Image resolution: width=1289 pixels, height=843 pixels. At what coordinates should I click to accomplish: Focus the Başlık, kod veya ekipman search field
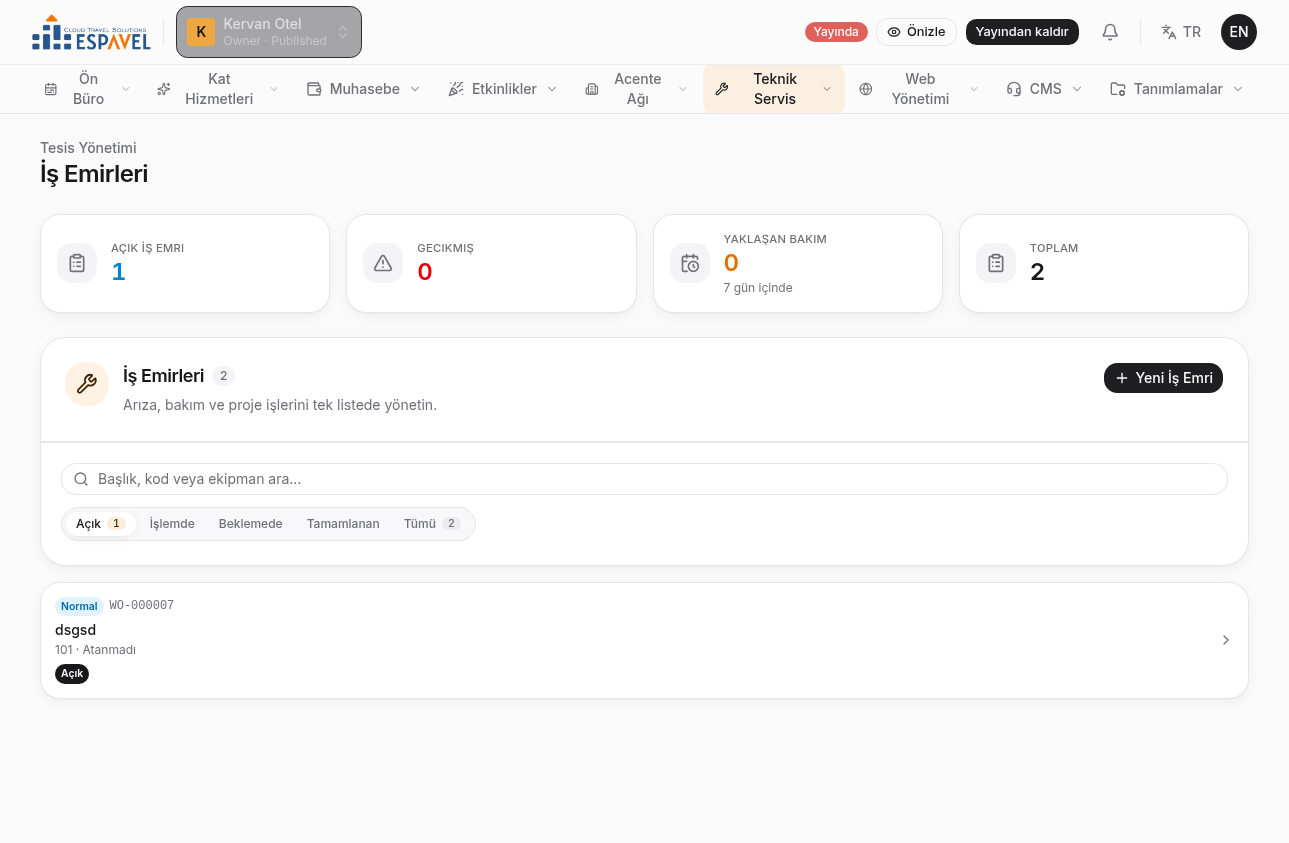[644, 479]
